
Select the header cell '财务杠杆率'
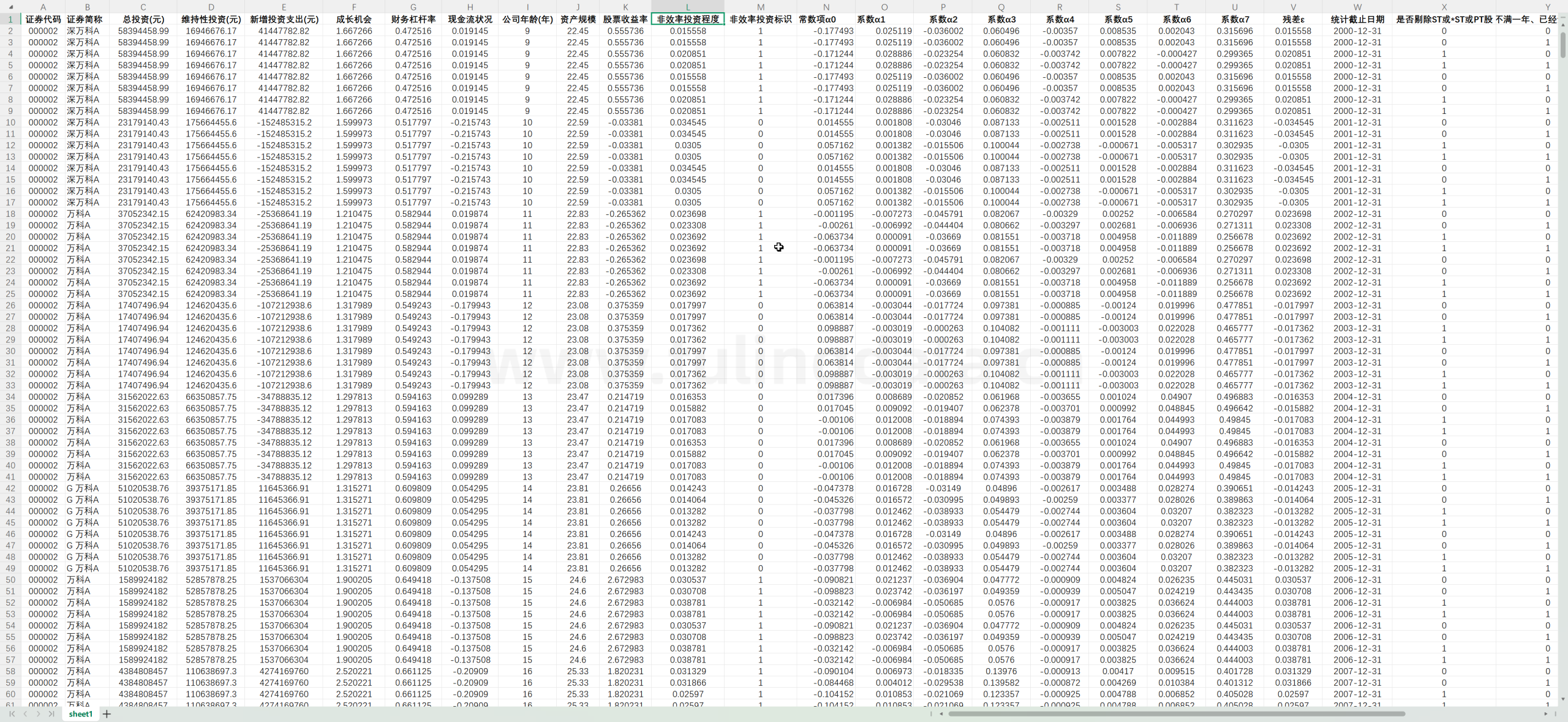point(413,19)
